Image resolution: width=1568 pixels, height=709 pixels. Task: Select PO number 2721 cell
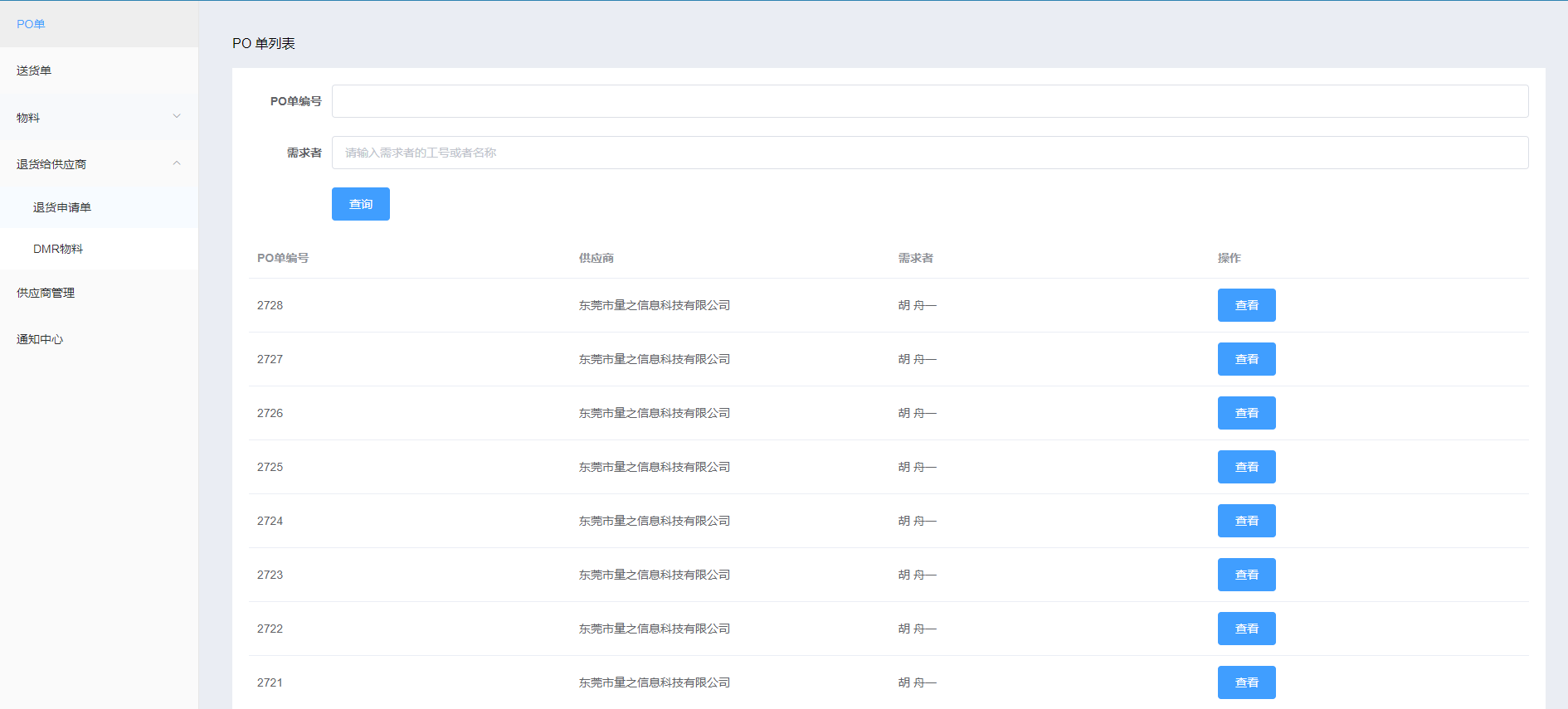click(270, 682)
